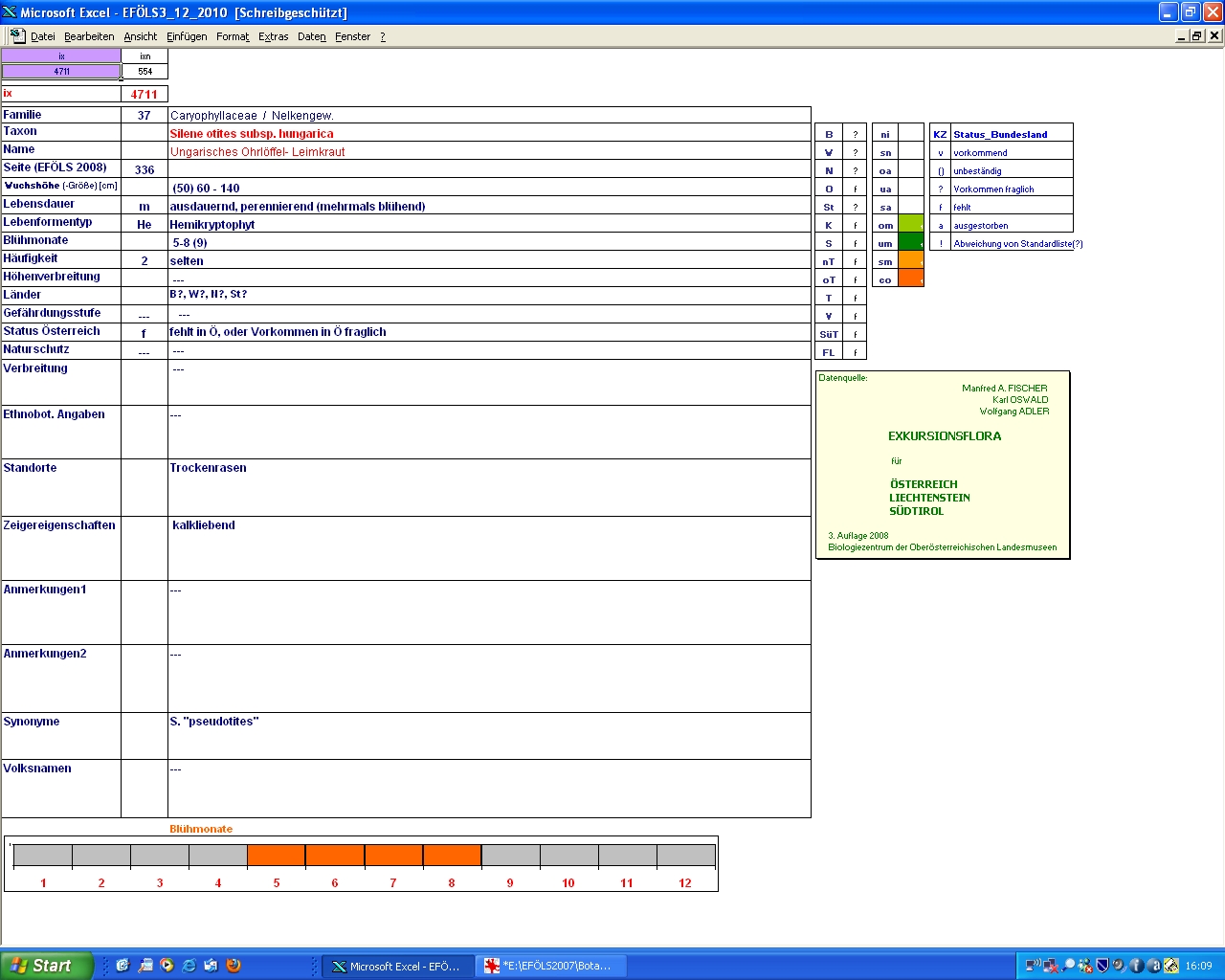Open the Datei menu

pyautogui.click(x=42, y=36)
